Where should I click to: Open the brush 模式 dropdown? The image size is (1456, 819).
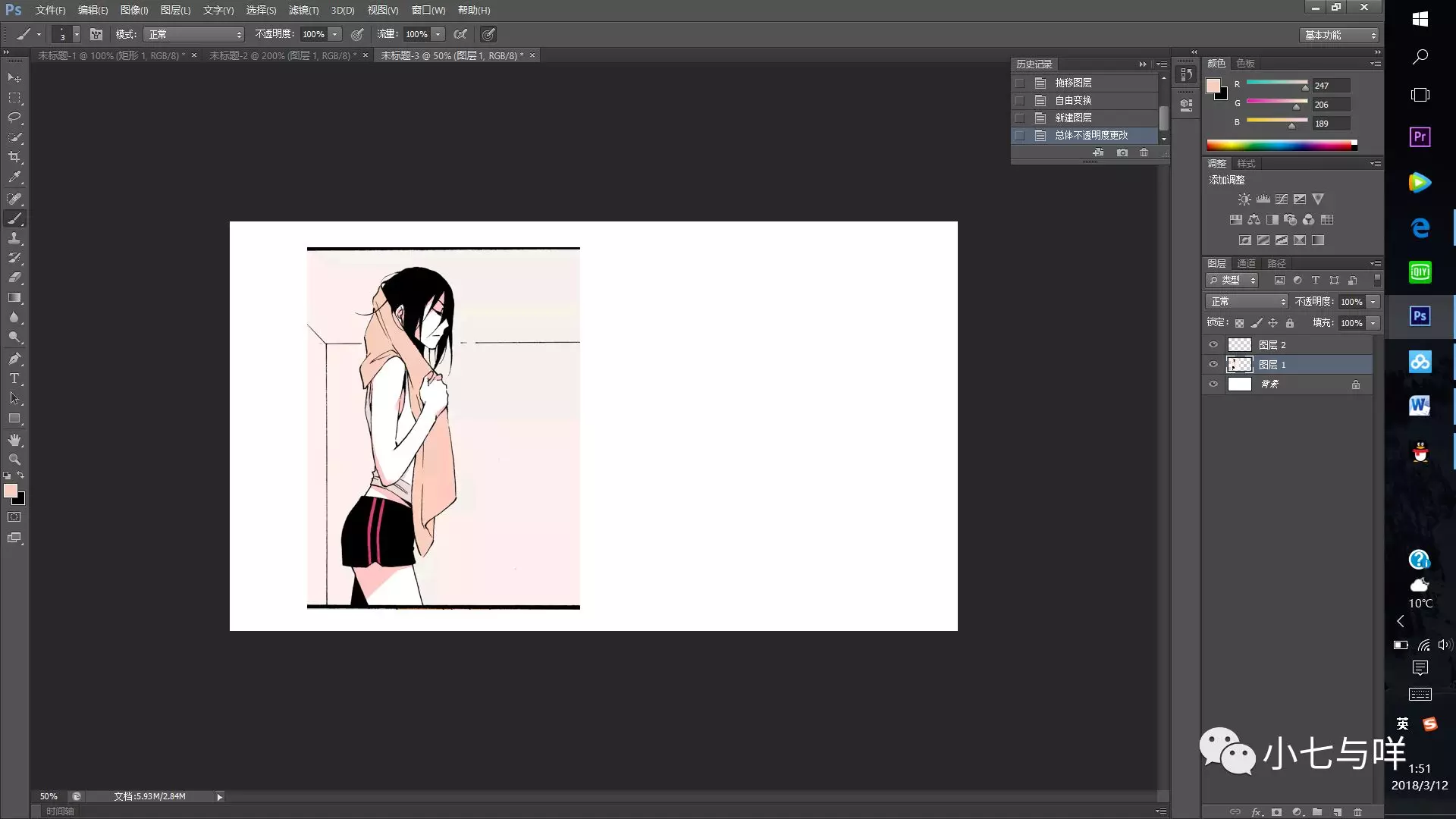(194, 34)
